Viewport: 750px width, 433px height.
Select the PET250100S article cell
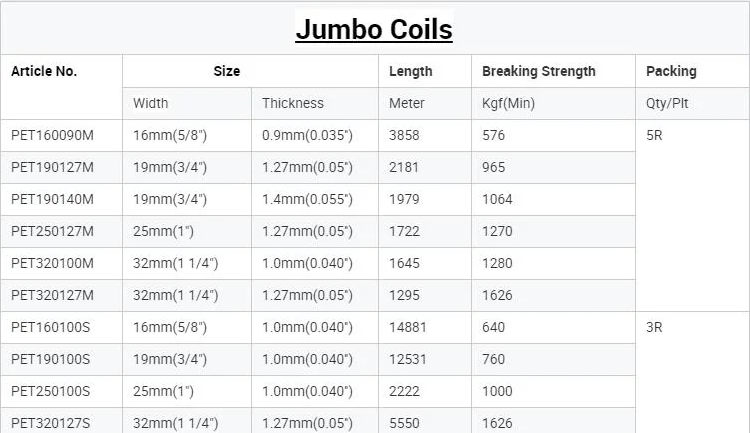[x=51, y=391]
